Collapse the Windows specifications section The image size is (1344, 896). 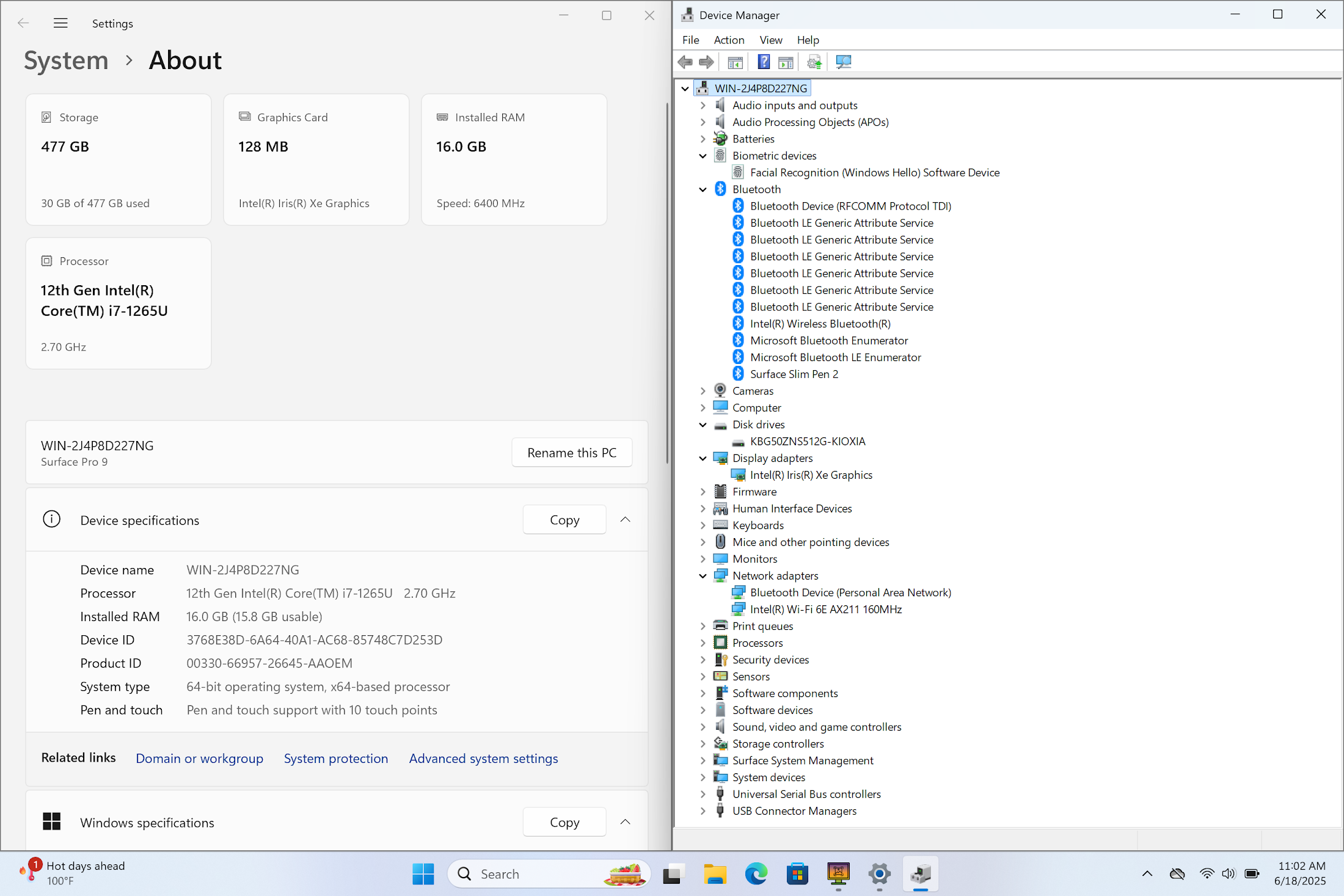625,822
